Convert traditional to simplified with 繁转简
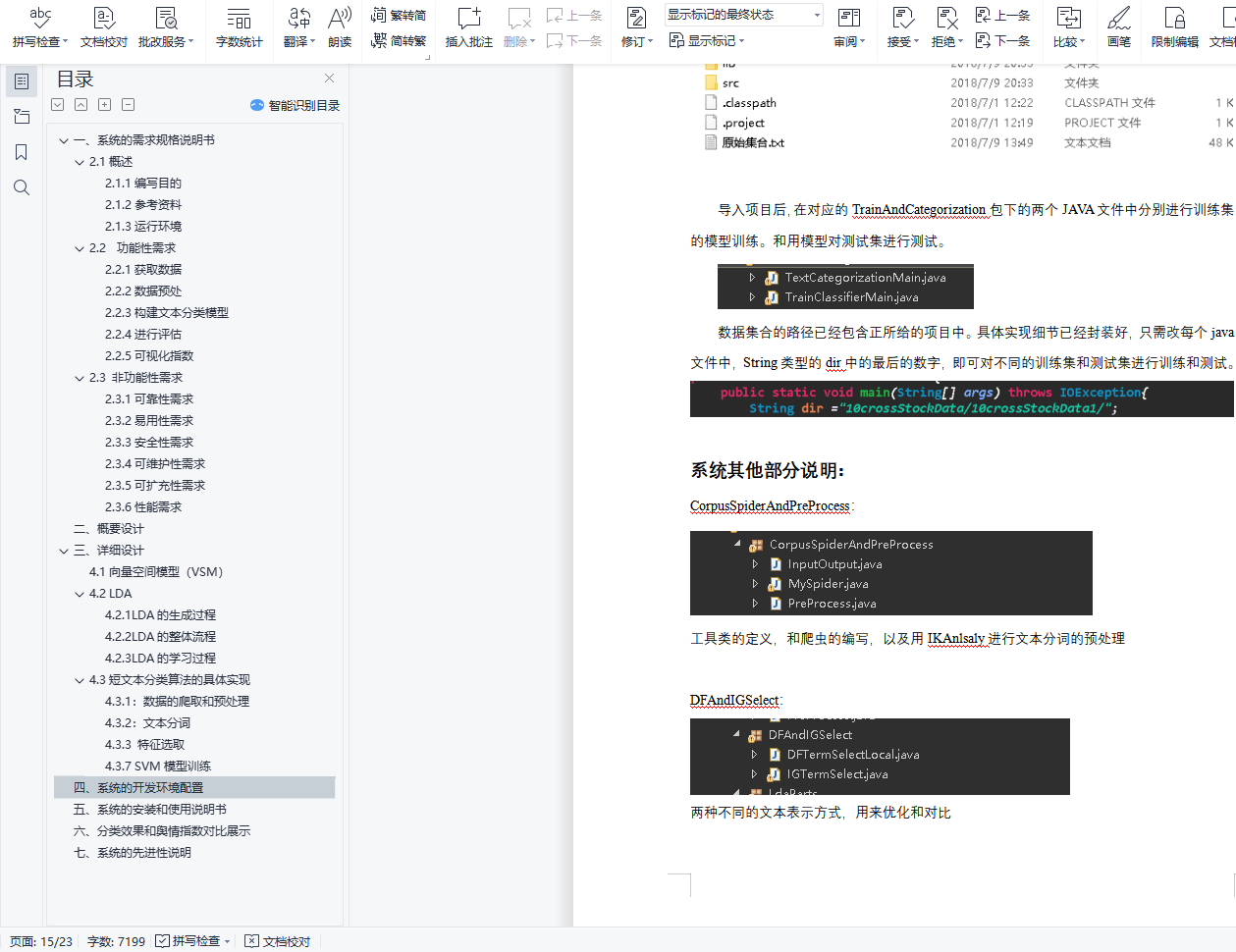1236x952 pixels. coord(399,15)
